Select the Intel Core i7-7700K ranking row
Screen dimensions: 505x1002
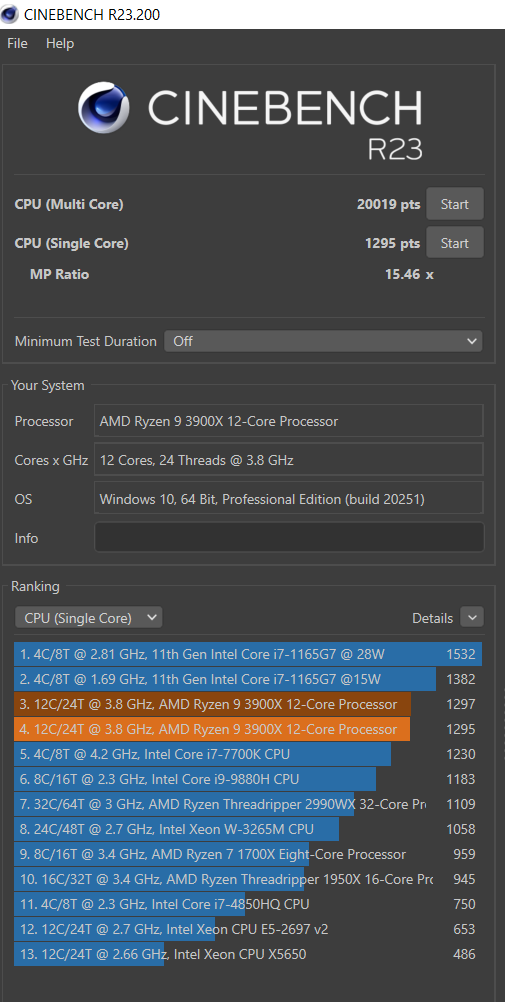[247, 754]
